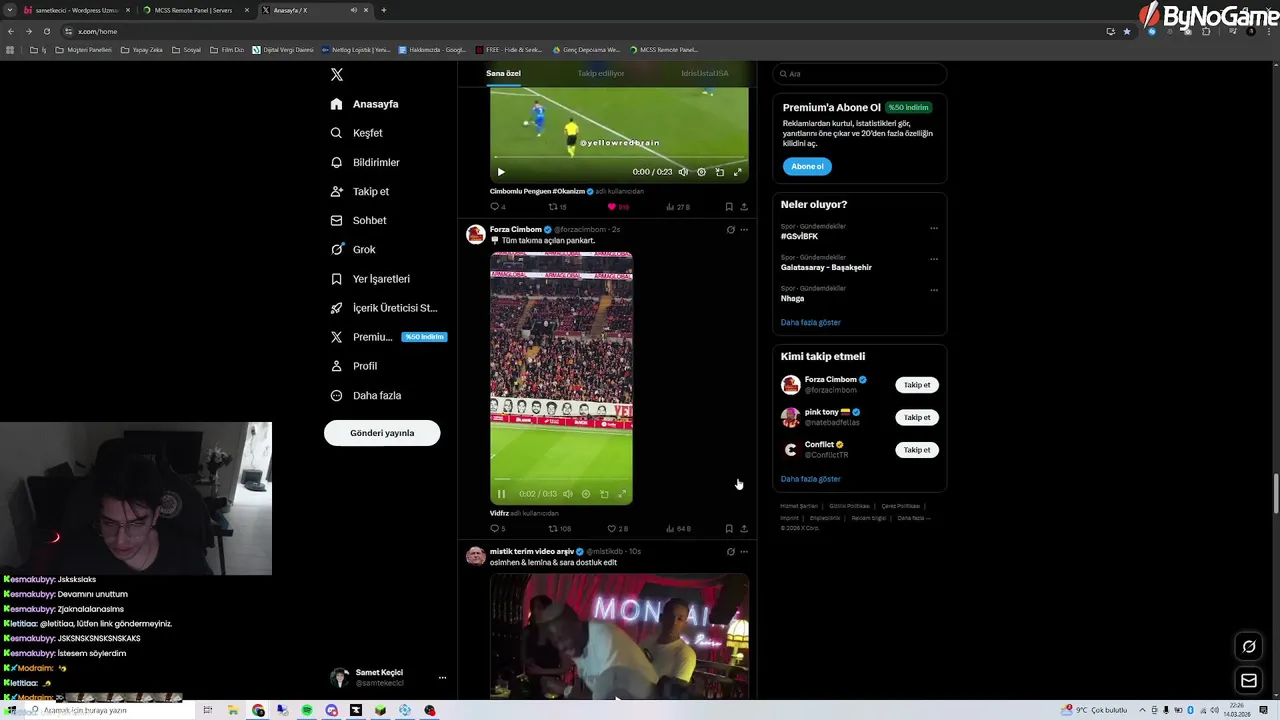1280x720 pixels.
Task: Follow pink tony with Takip et
Action: [x=917, y=417]
